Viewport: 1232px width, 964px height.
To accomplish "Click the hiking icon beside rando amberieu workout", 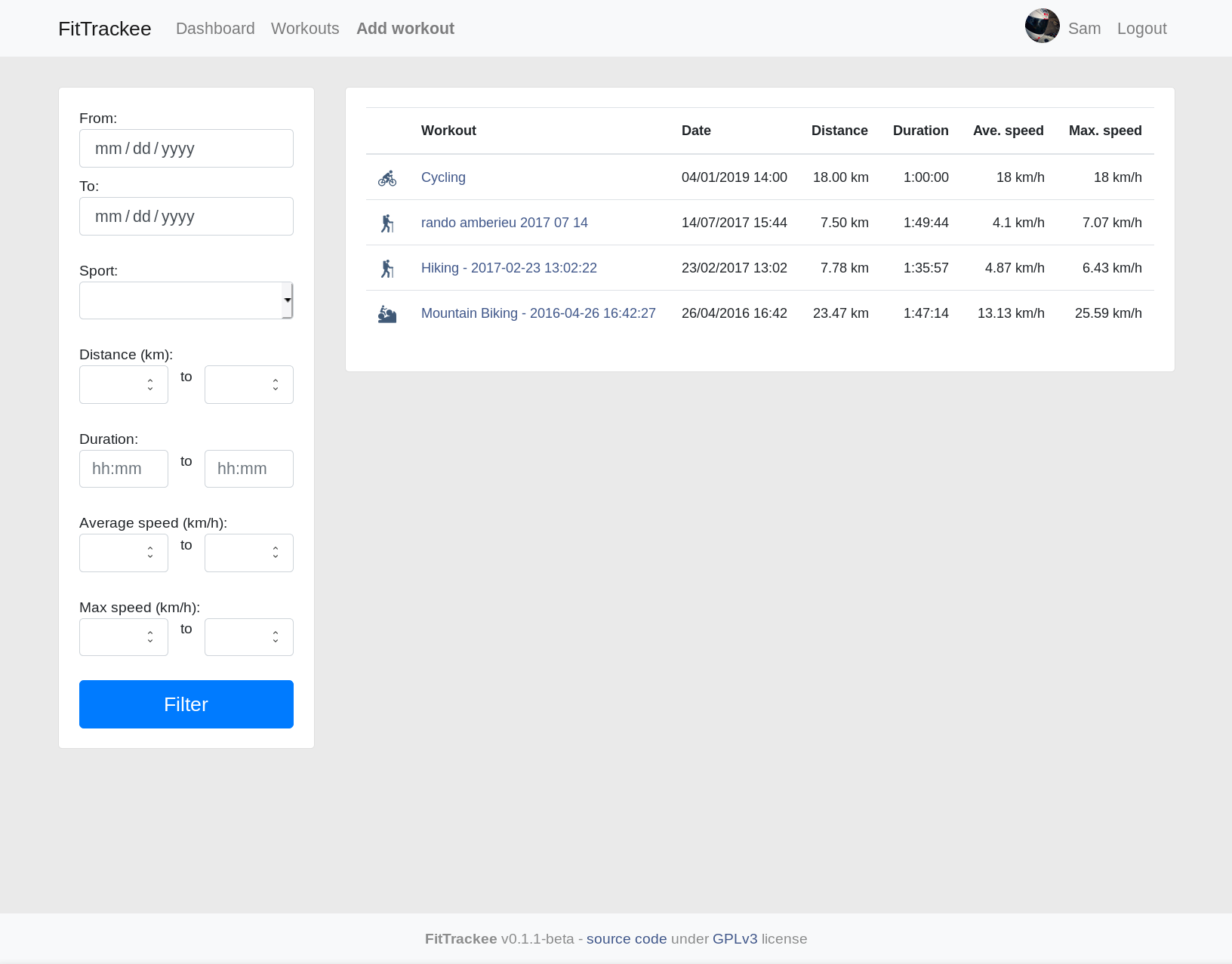I will (x=387, y=223).
